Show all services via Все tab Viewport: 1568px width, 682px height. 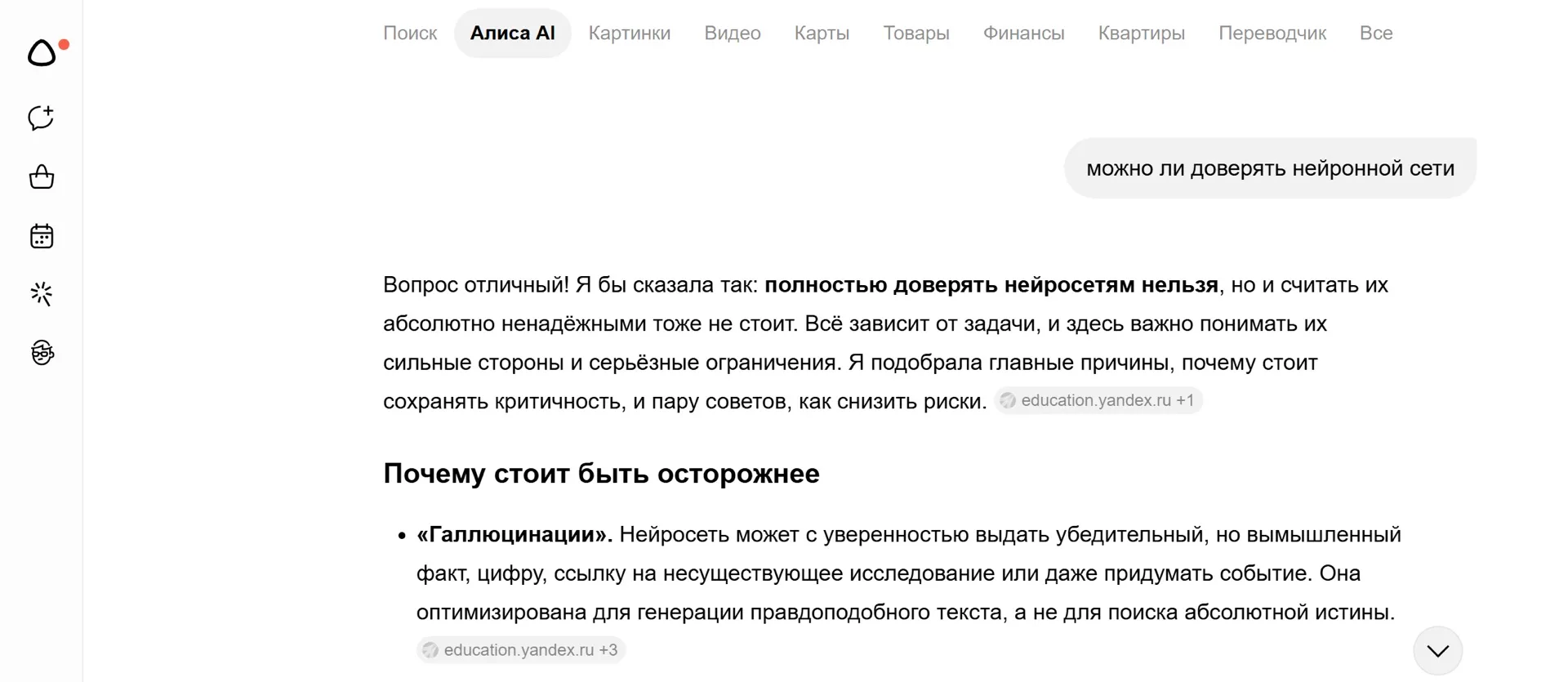[1376, 33]
